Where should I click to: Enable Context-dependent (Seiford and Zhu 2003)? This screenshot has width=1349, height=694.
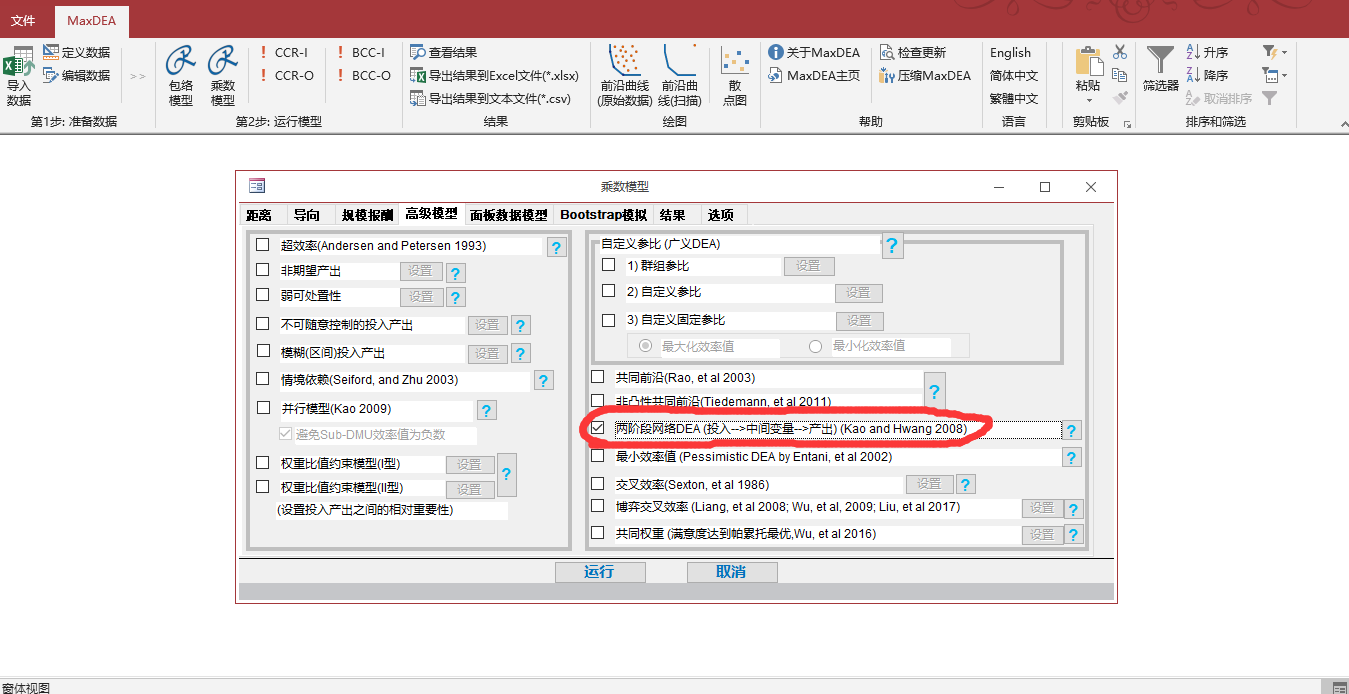[x=263, y=379]
